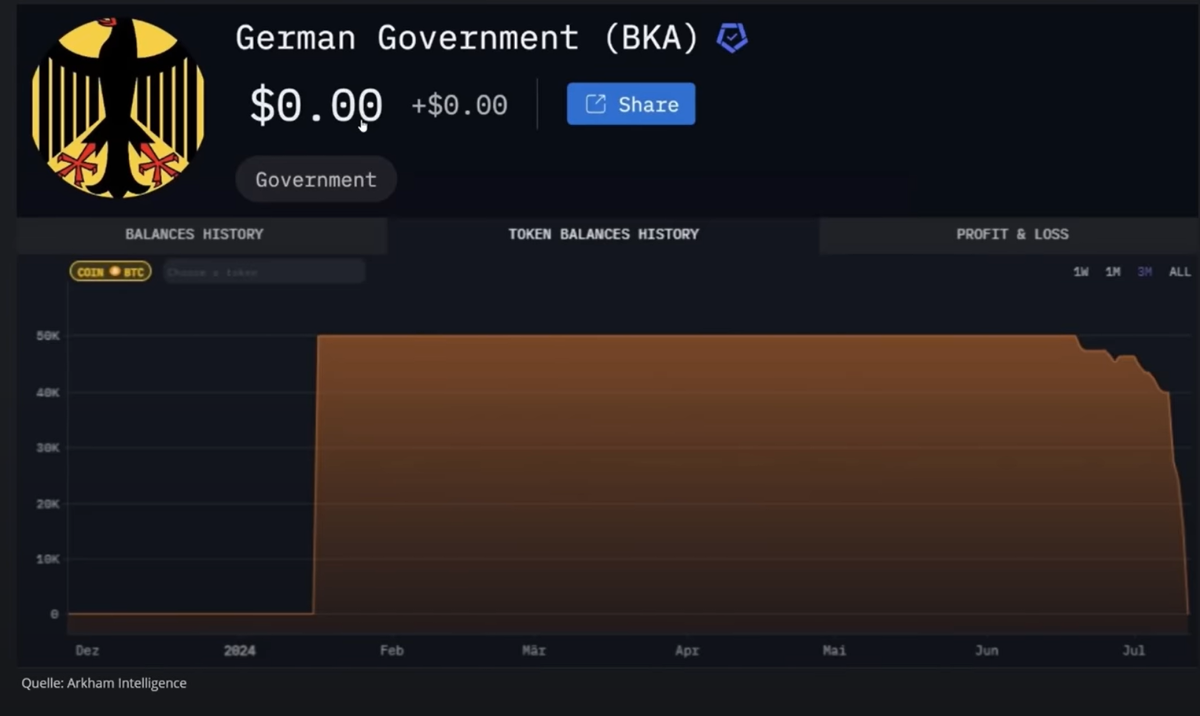
Task: Click the German eagle coat of arms logo
Action: click(117, 106)
